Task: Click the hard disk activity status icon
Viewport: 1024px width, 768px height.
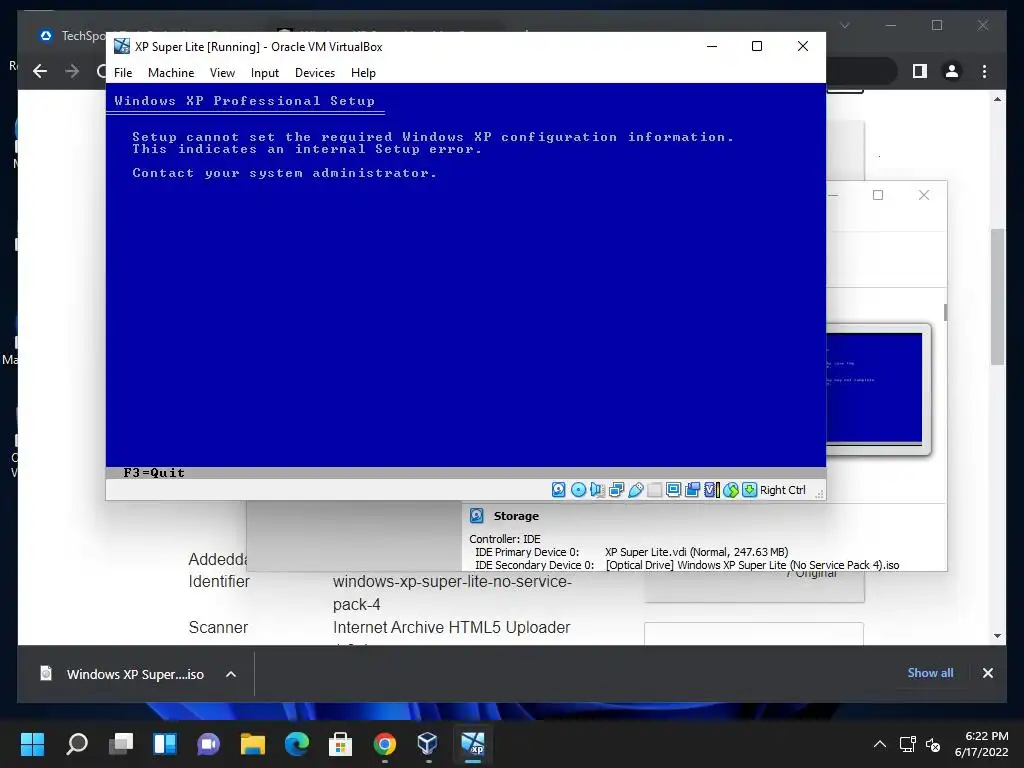Action: 558,490
